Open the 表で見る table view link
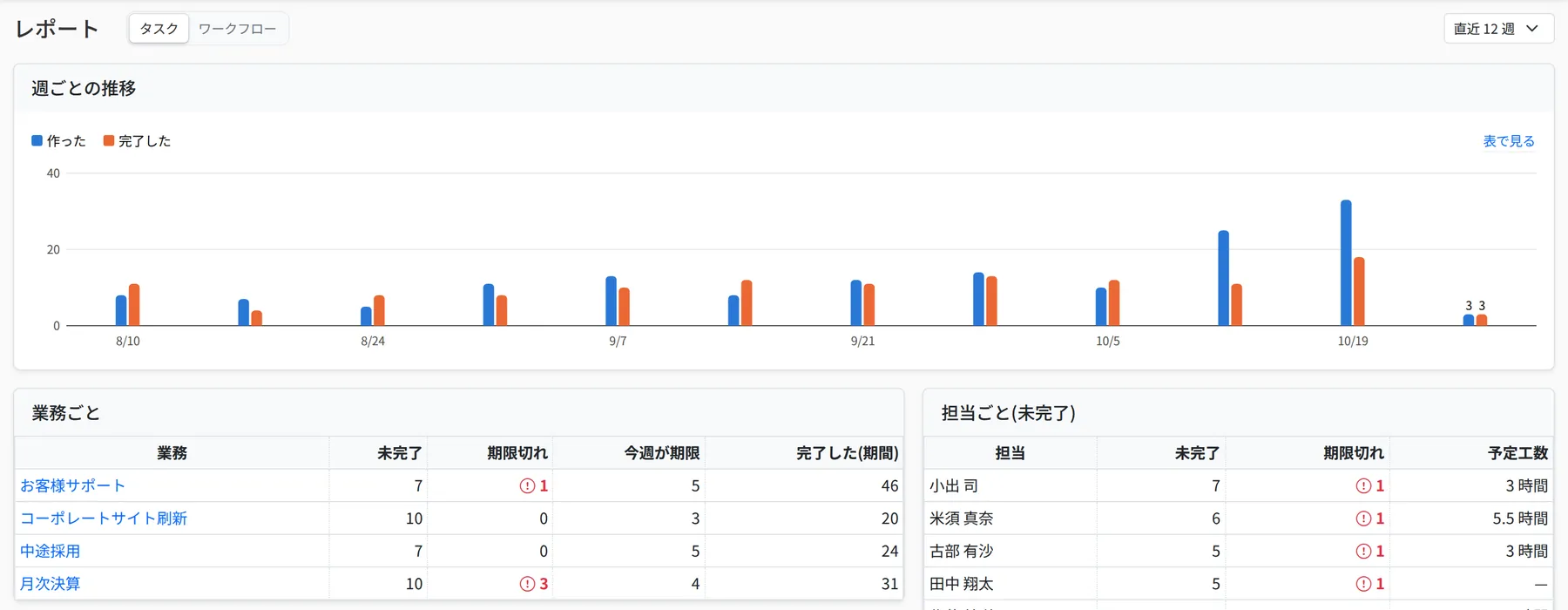The height and width of the screenshot is (610, 1568). pyautogui.click(x=1509, y=141)
